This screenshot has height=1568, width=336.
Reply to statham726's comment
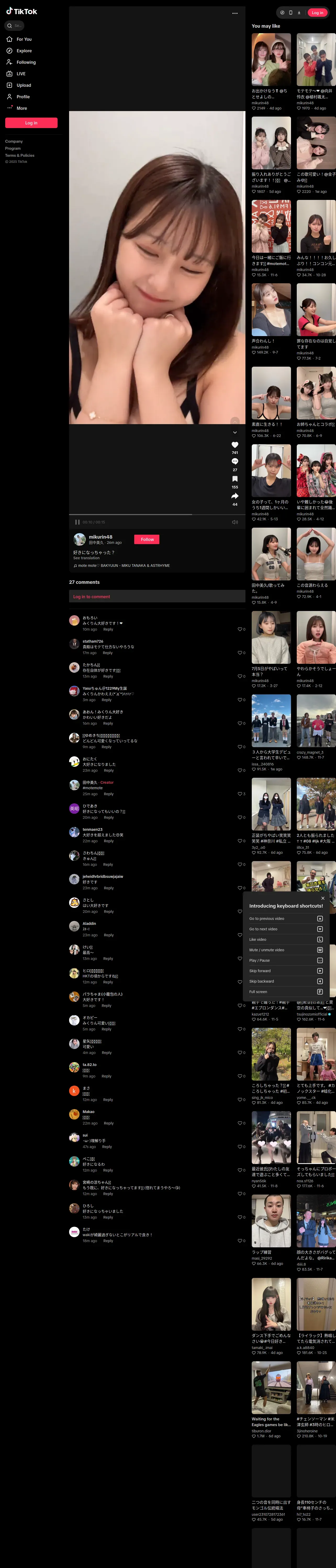coord(108,653)
